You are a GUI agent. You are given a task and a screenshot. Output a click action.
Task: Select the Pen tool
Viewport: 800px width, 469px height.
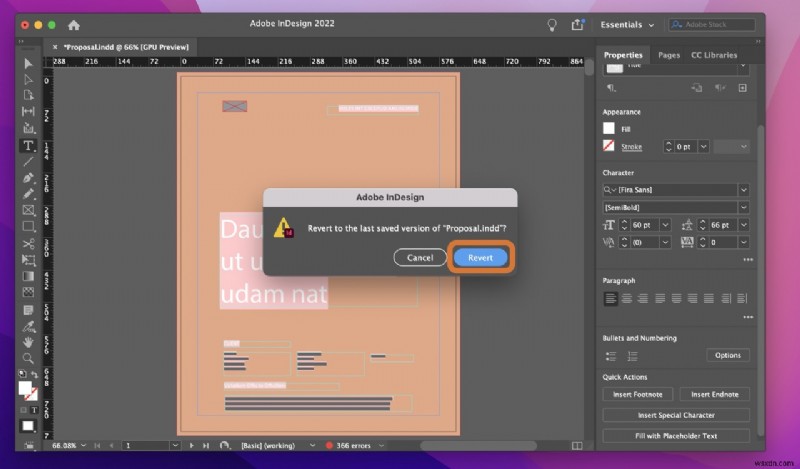[x=28, y=178]
